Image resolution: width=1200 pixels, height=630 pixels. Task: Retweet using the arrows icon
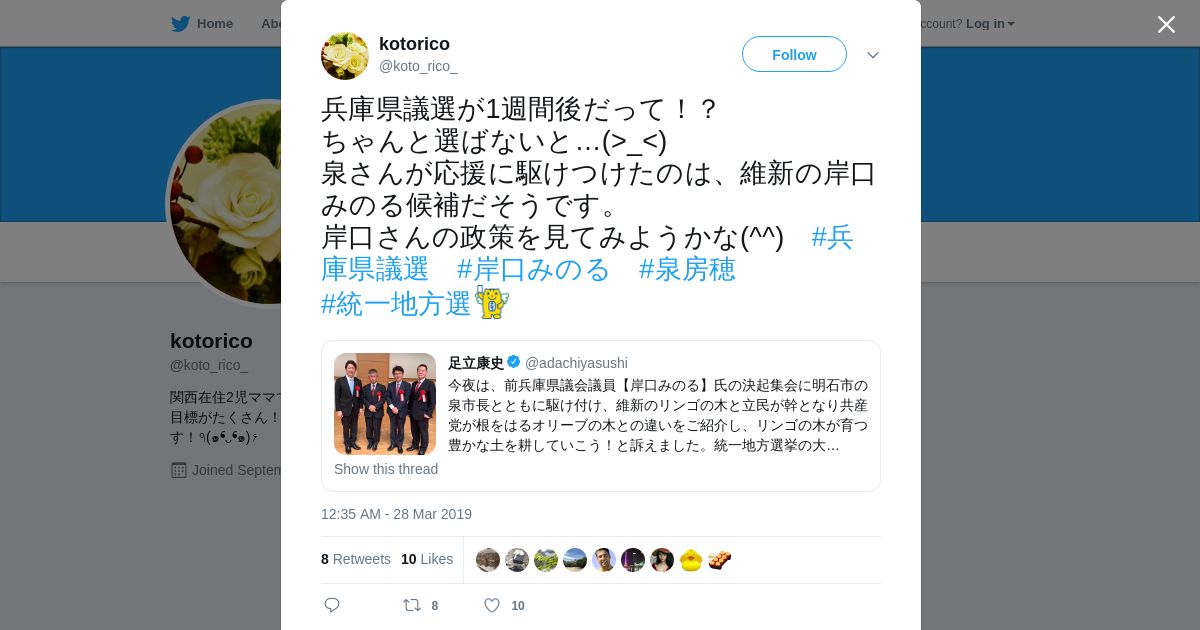(411, 605)
